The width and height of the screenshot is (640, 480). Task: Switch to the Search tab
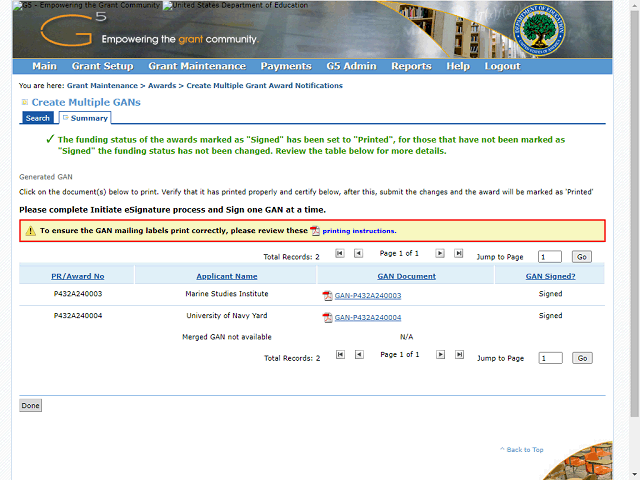[38, 118]
